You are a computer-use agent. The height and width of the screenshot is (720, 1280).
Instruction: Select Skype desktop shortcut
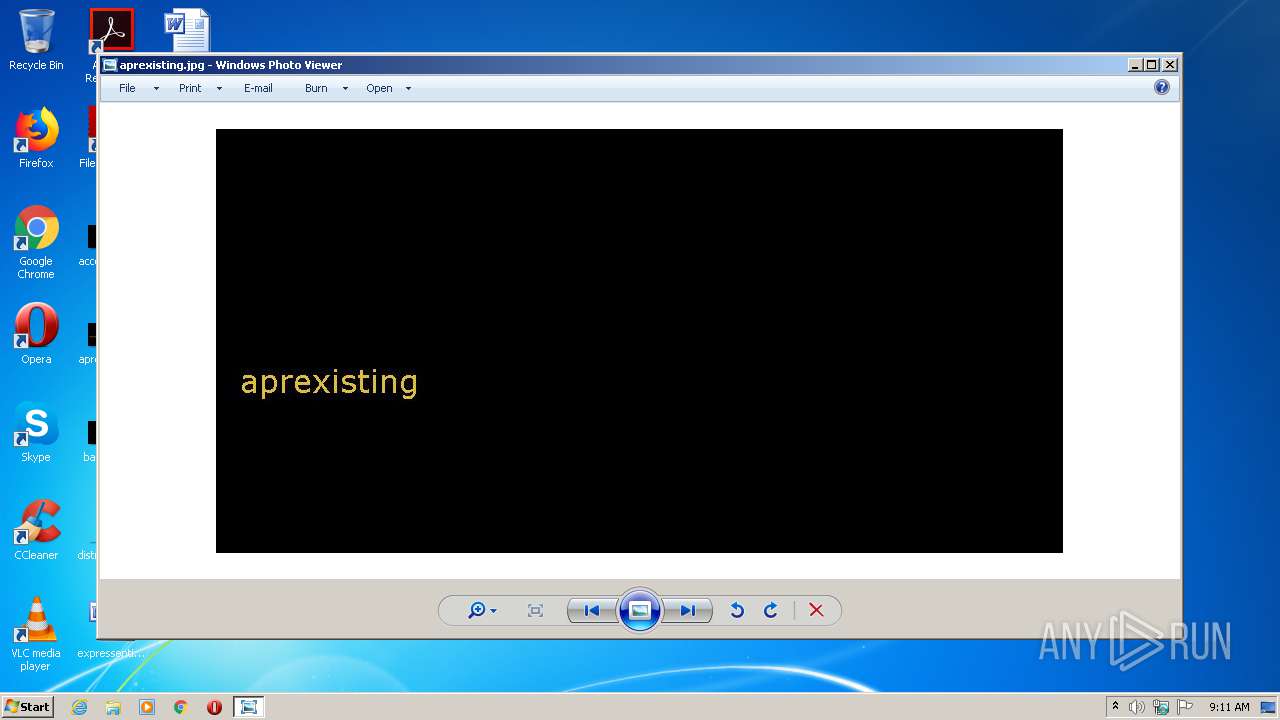[x=36, y=432]
